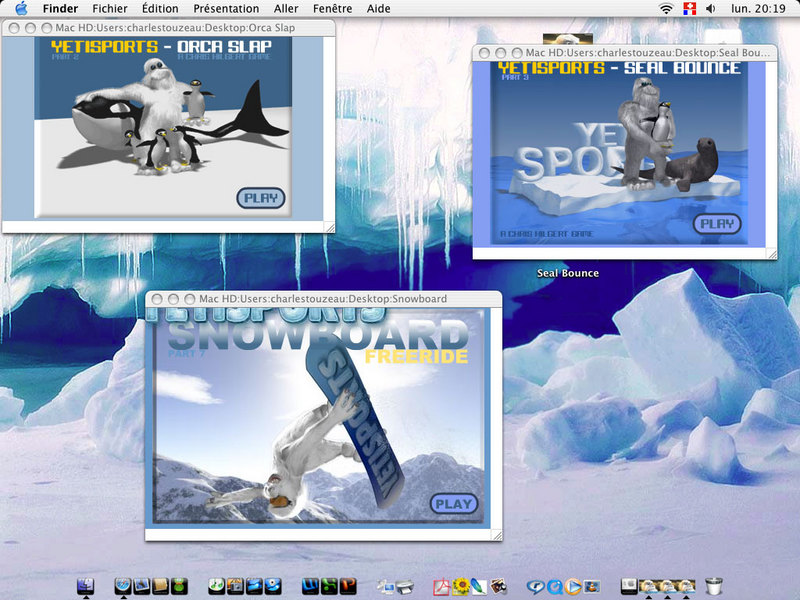Screen dimensions: 800x600
Task: Open the Finder menu
Action: [x=60, y=9]
